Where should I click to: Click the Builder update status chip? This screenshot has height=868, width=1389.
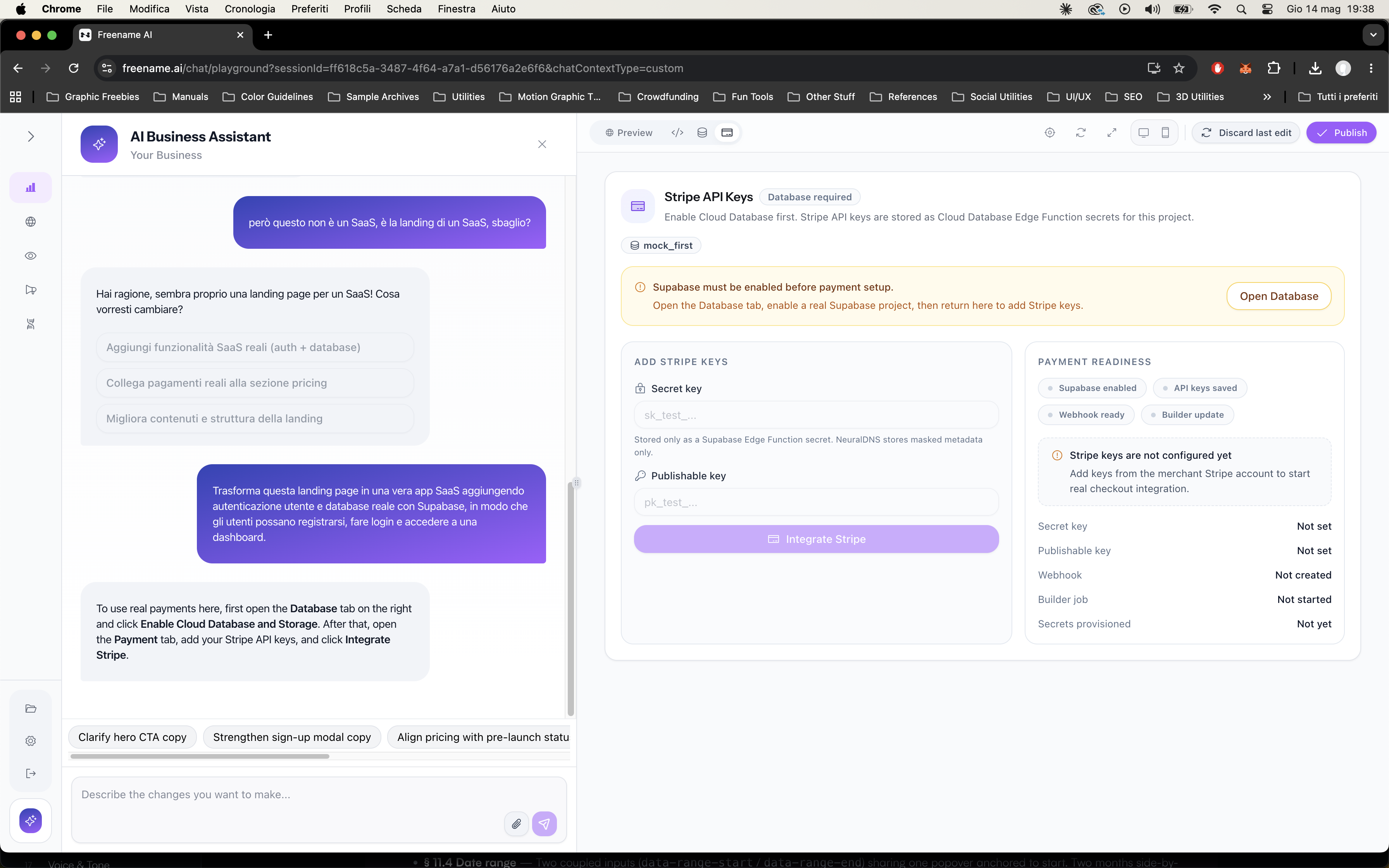(x=1187, y=415)
